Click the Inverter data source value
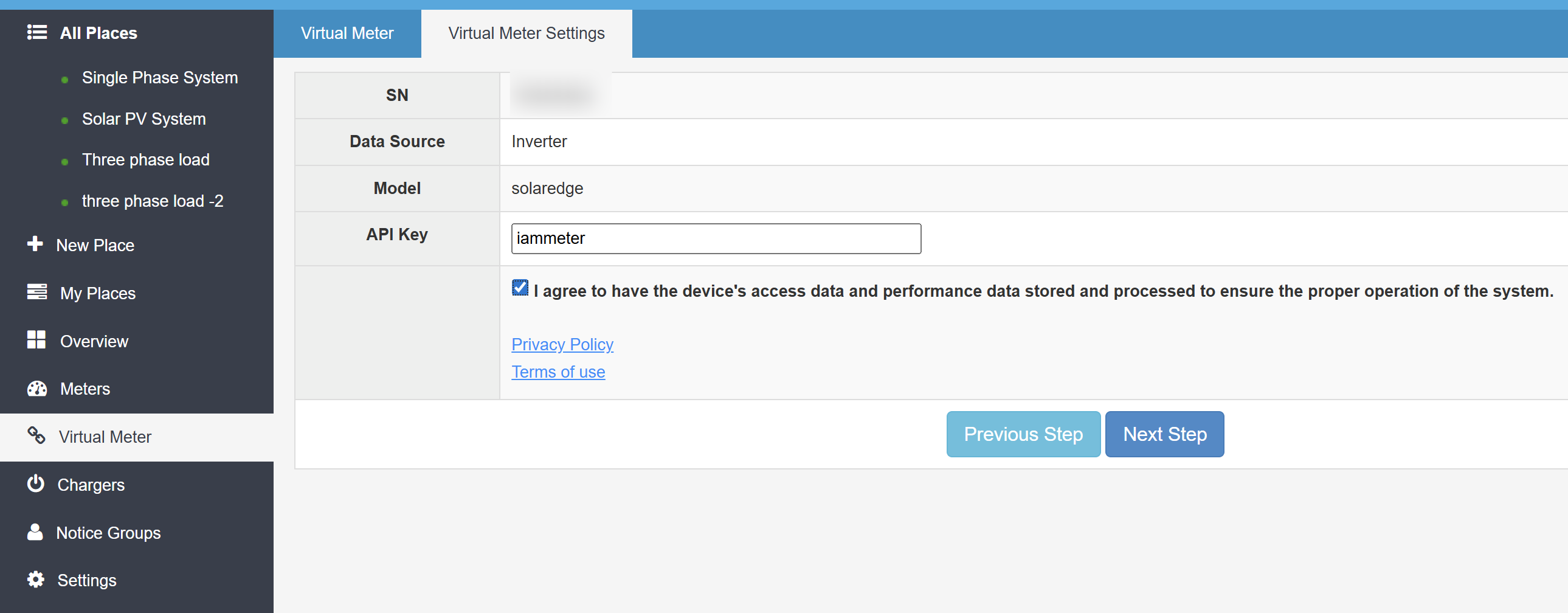Screen dimensions: 1568x613 pyautogui.click(x=539, y=141)
